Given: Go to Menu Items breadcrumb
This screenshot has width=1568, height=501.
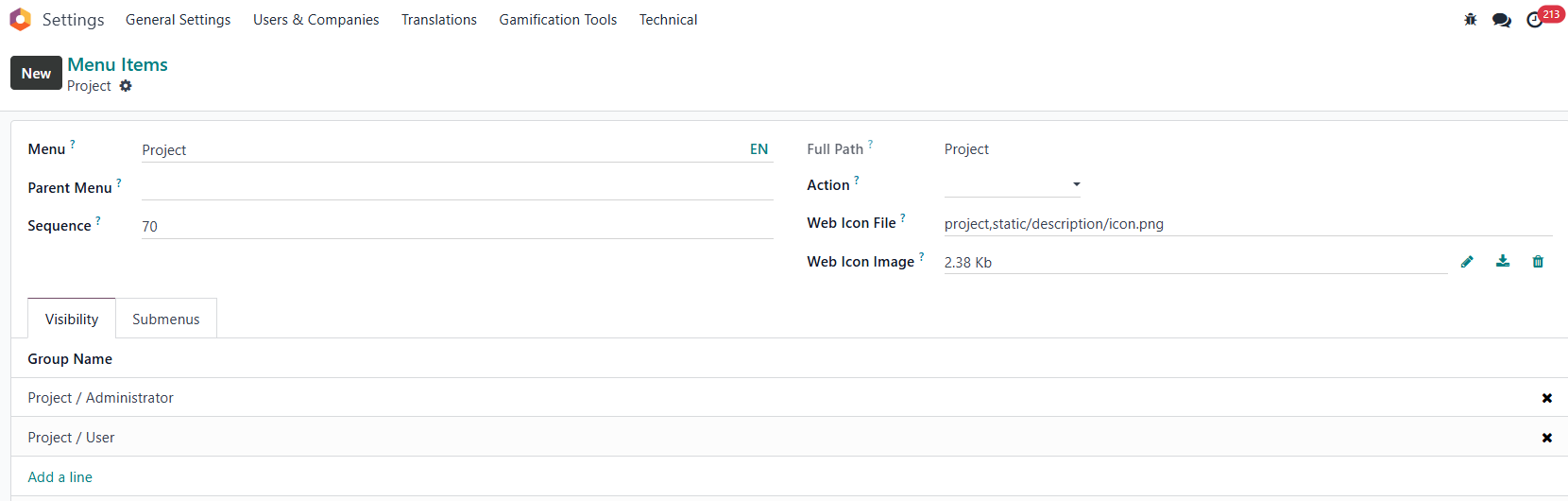Looking at the screenshot, I should click(118, 64).
